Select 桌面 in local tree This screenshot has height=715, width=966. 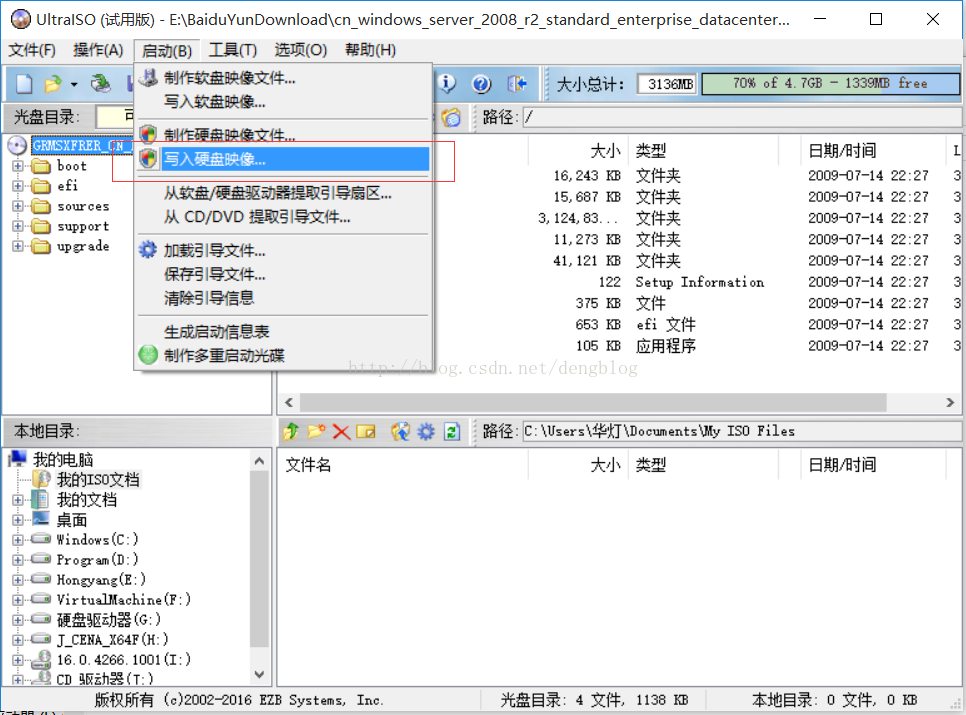[x=71, y=520]
